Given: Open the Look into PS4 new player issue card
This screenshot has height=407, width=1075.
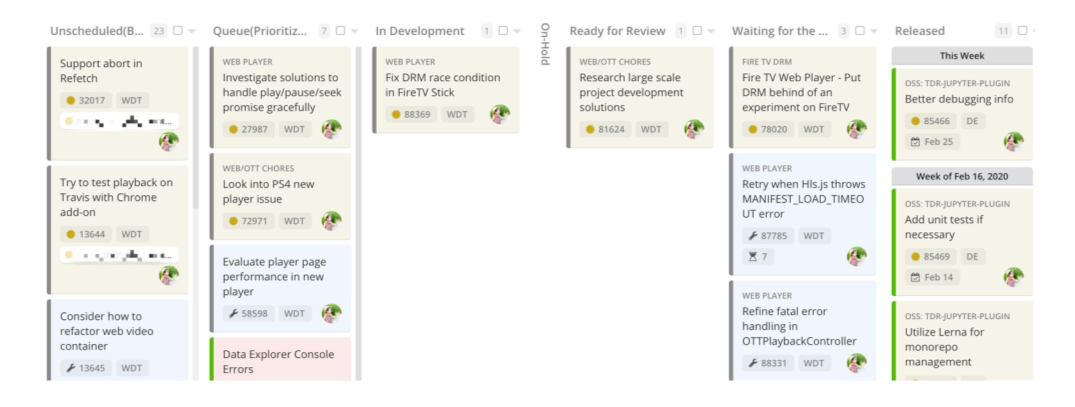Looking at the screenshot, I should click(280, 197).
